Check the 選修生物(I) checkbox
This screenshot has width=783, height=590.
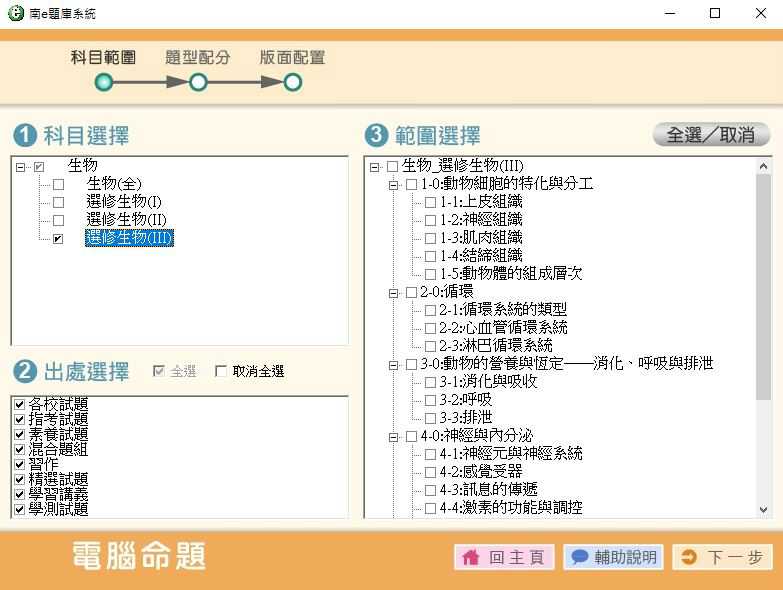(58, 203)
